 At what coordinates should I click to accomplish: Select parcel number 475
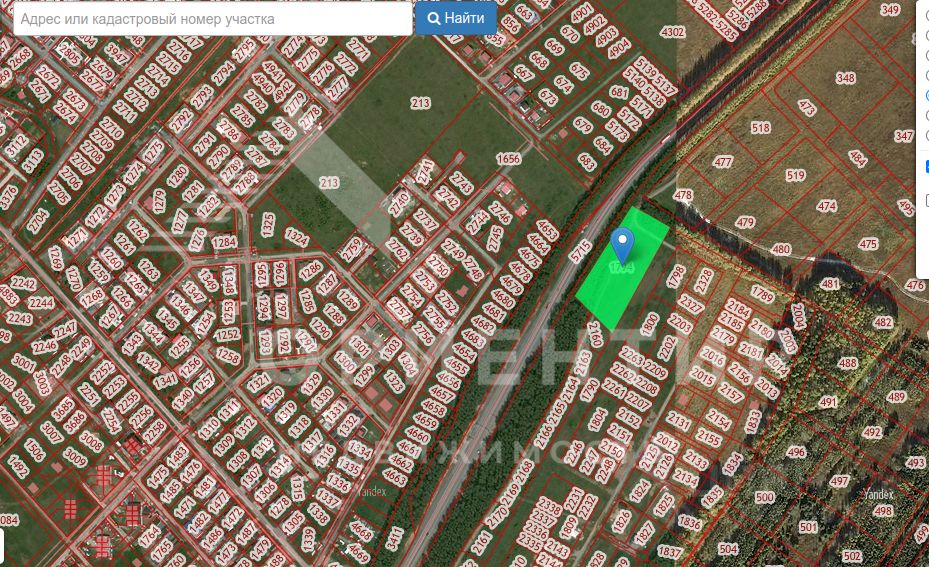[x=868, y=244]
